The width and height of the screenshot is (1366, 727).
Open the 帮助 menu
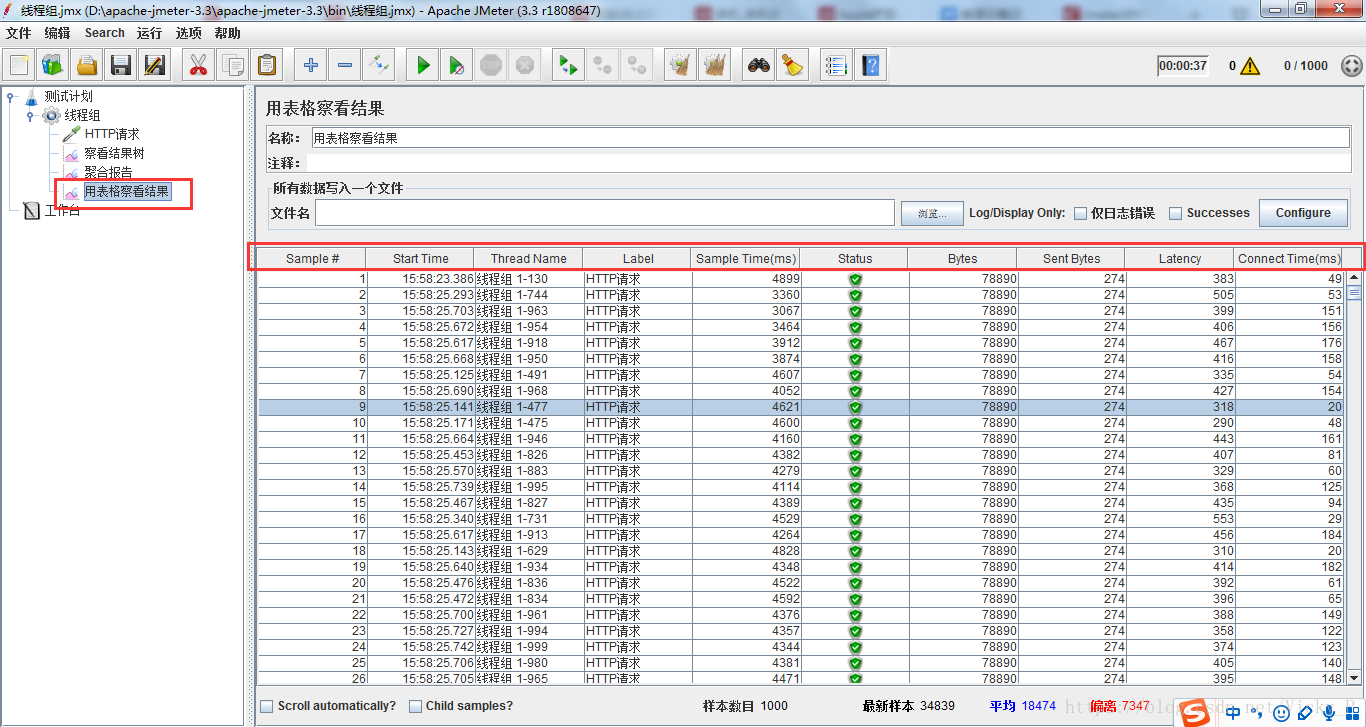(227, 33)
